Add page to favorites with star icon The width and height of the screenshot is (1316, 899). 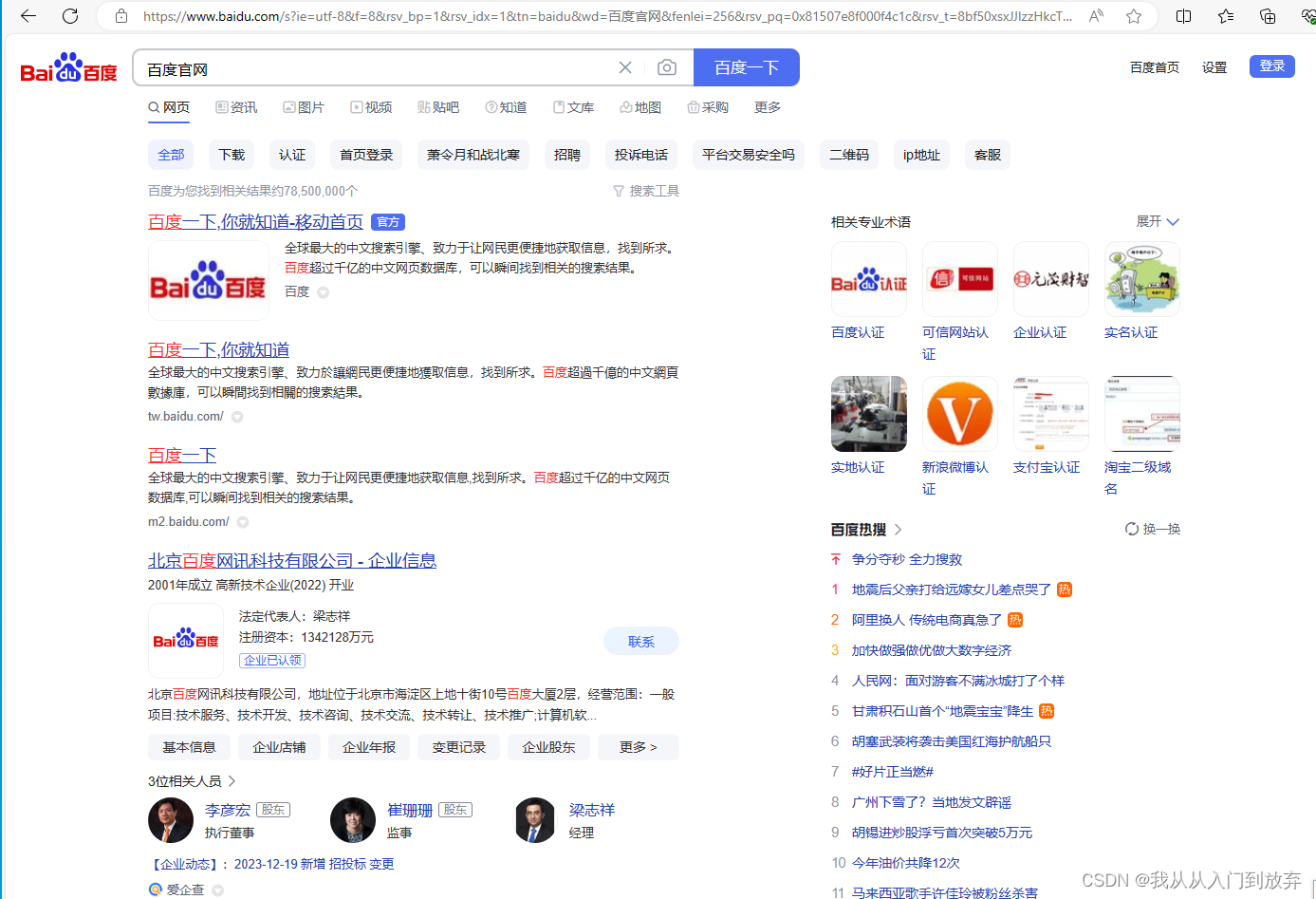1134,16
